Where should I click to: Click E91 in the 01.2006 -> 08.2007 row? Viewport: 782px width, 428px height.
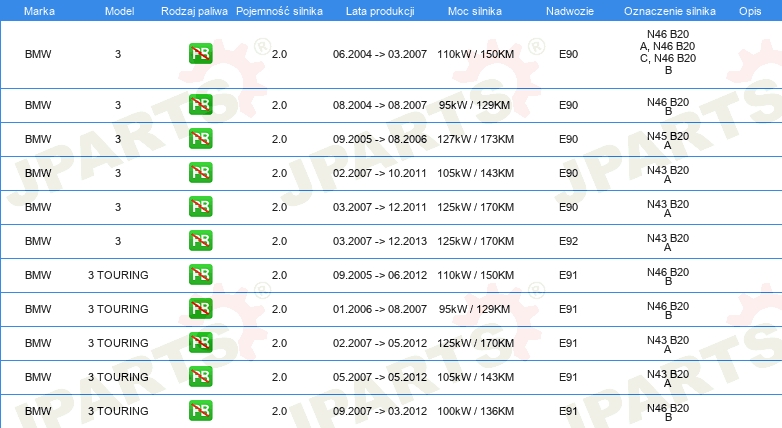click(x=568, y=308)
